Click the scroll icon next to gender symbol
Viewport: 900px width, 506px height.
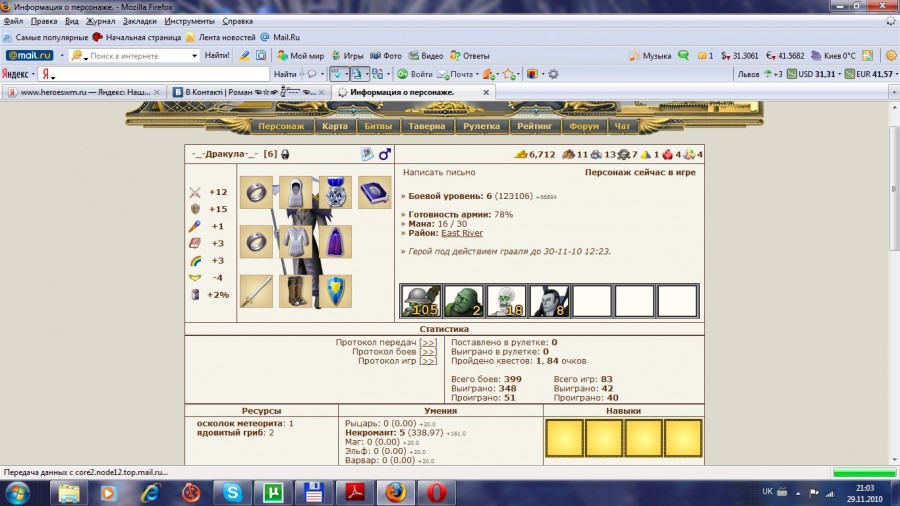(367, 154)
